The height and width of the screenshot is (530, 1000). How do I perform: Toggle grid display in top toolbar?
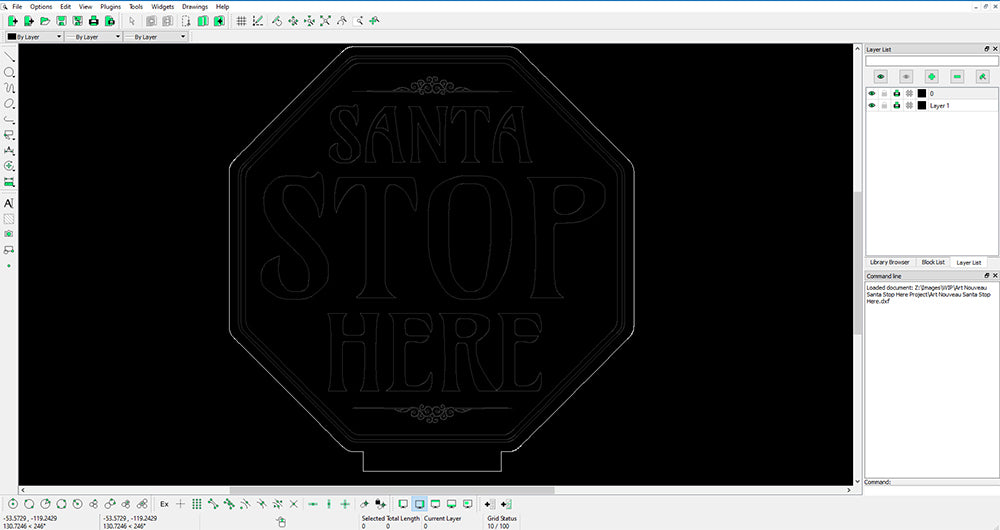(x=241, y=21)
